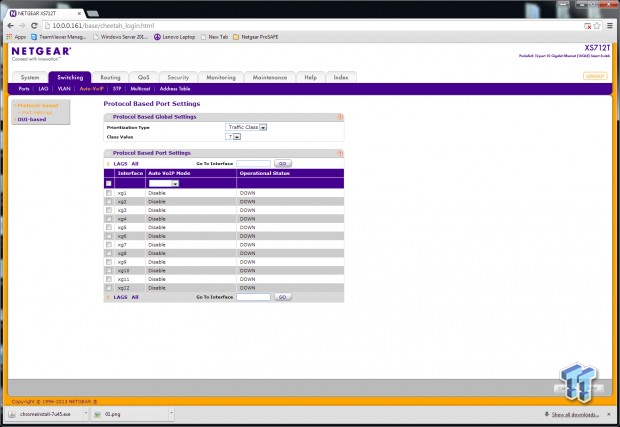
Task: Click the lower GO button
Action: [283, 297]
